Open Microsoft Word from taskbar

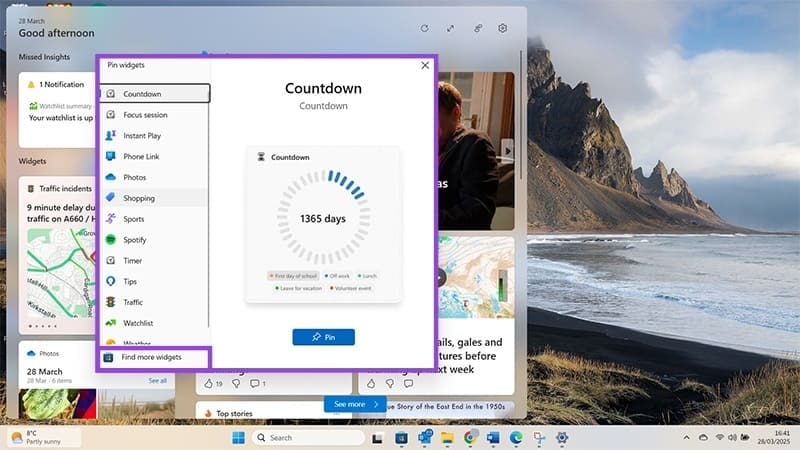coord(493,438)
